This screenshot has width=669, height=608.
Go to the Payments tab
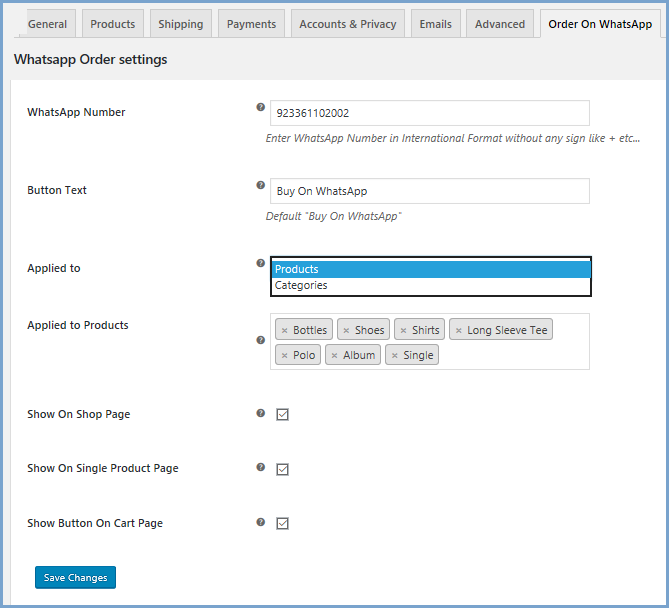[x=251, y=24]
